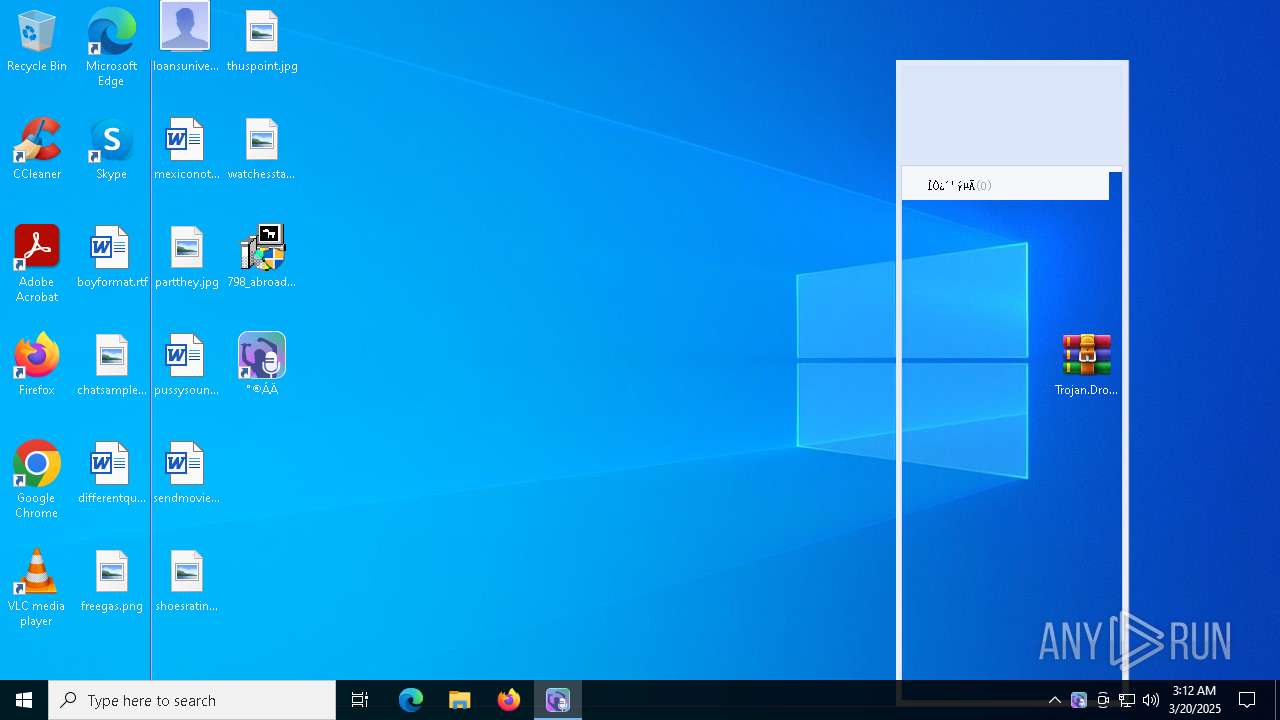
Task: Open the Windows Start menu
Action: pyautogui.click(x=24, y=700)
